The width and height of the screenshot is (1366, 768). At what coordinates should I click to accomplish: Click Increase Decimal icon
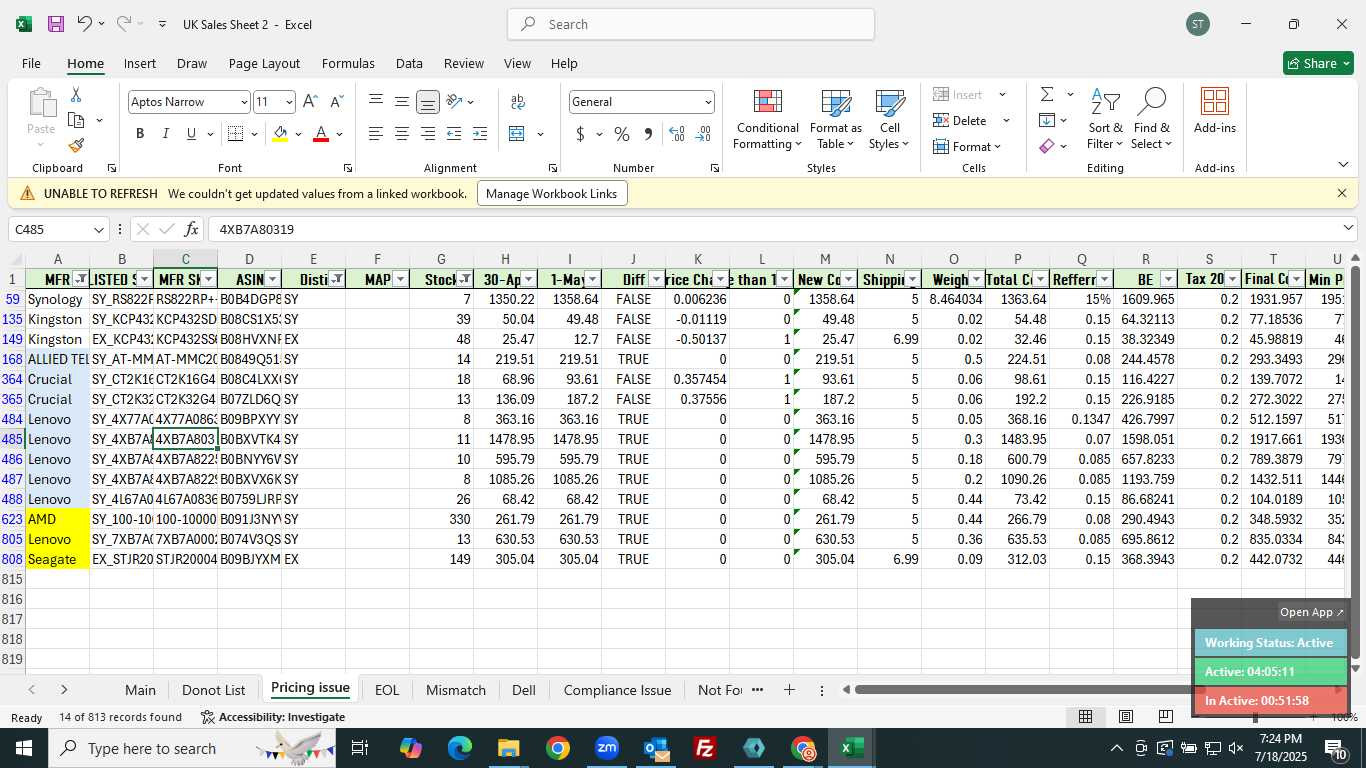point(677,134)
